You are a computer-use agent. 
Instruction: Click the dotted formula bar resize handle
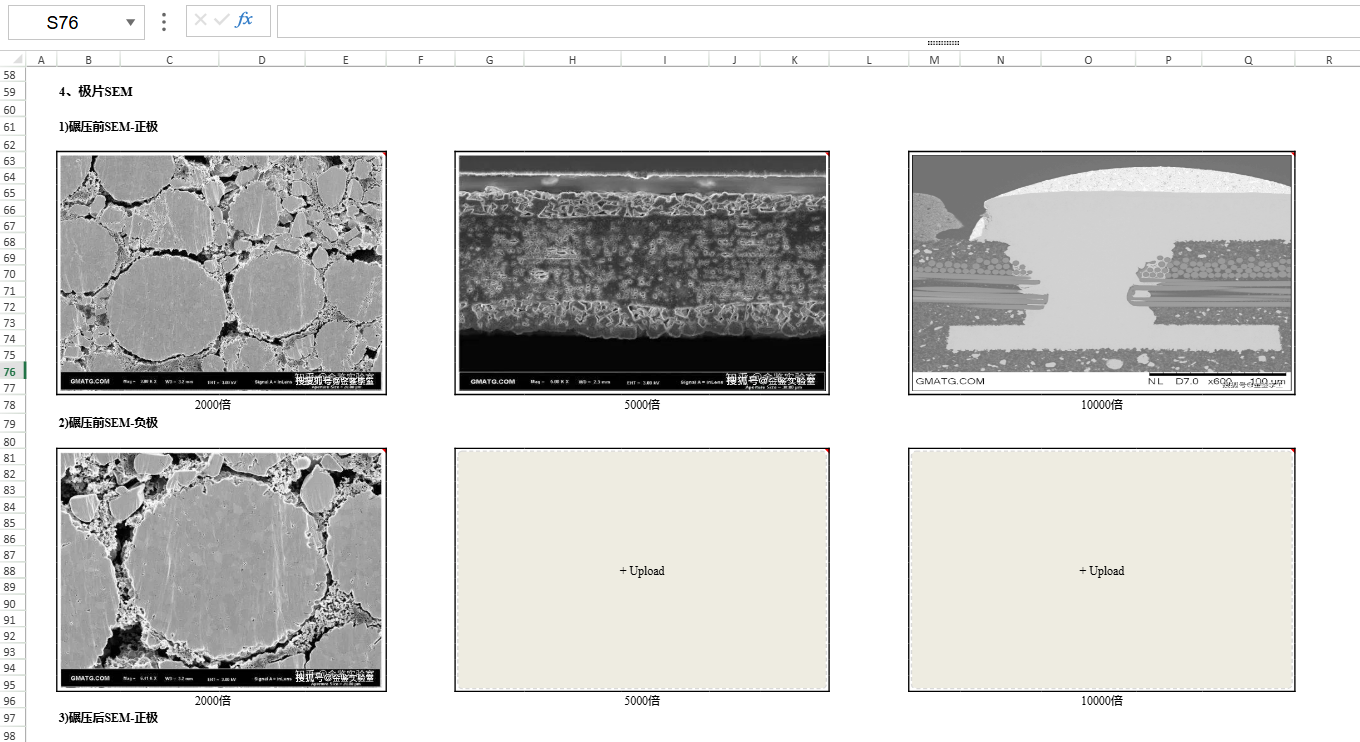[942, 43]
